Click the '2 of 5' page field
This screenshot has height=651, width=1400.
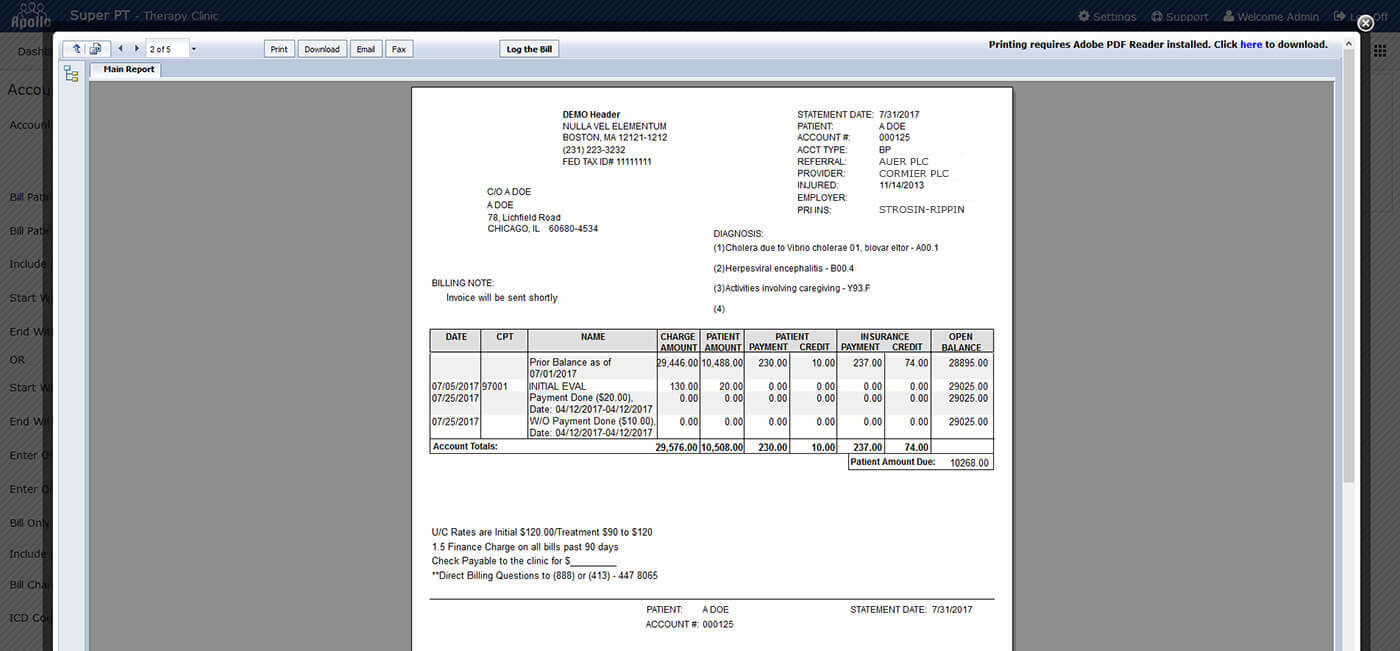(x=165, y=49)
